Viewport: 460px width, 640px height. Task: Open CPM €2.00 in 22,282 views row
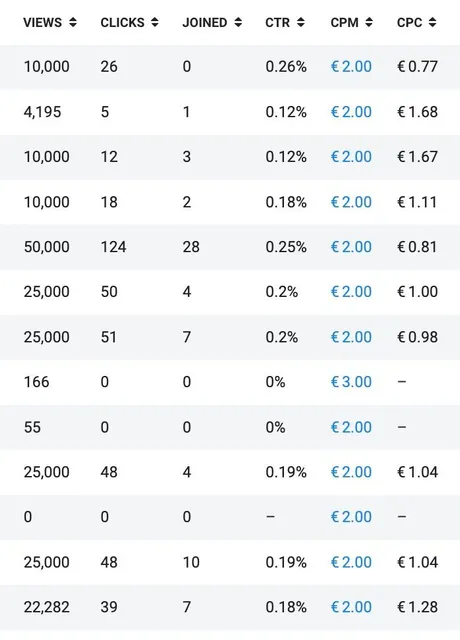(351, 607)
